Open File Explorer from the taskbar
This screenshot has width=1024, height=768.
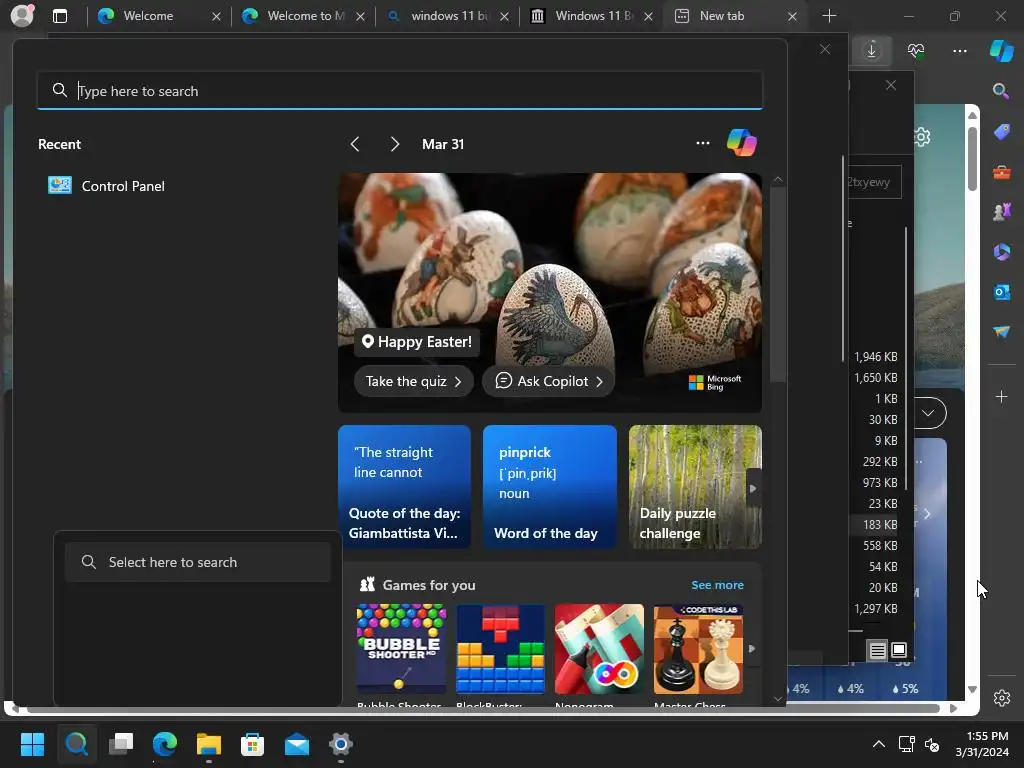pyautogui.click(x=209, y=744)
